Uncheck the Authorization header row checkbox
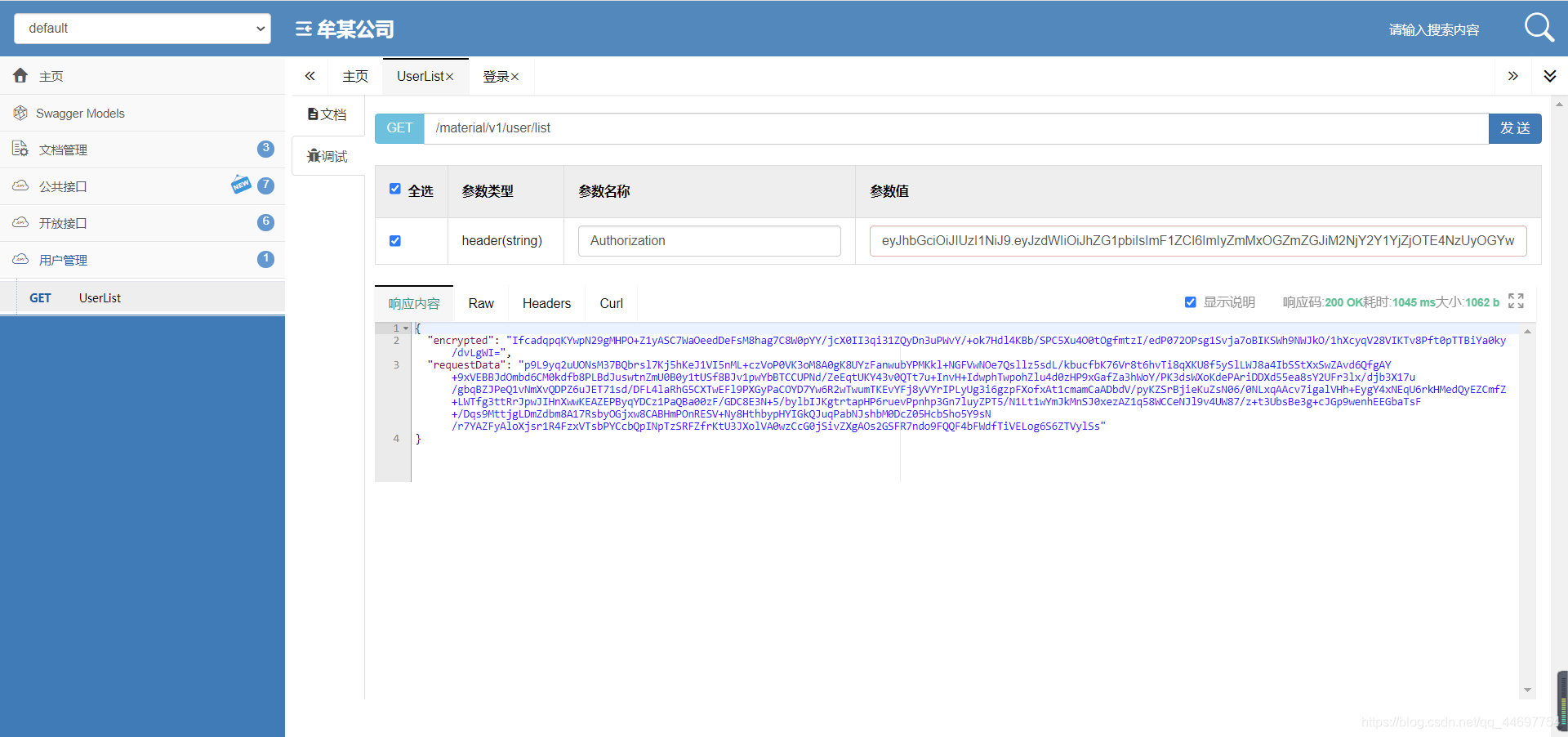 (395, 241)
